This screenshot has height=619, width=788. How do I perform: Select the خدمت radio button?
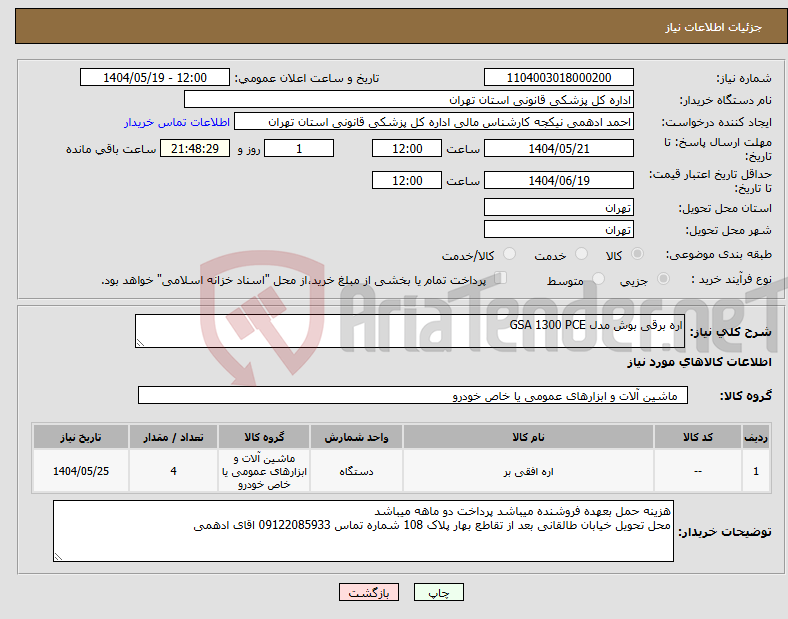[x=581, y=254]
